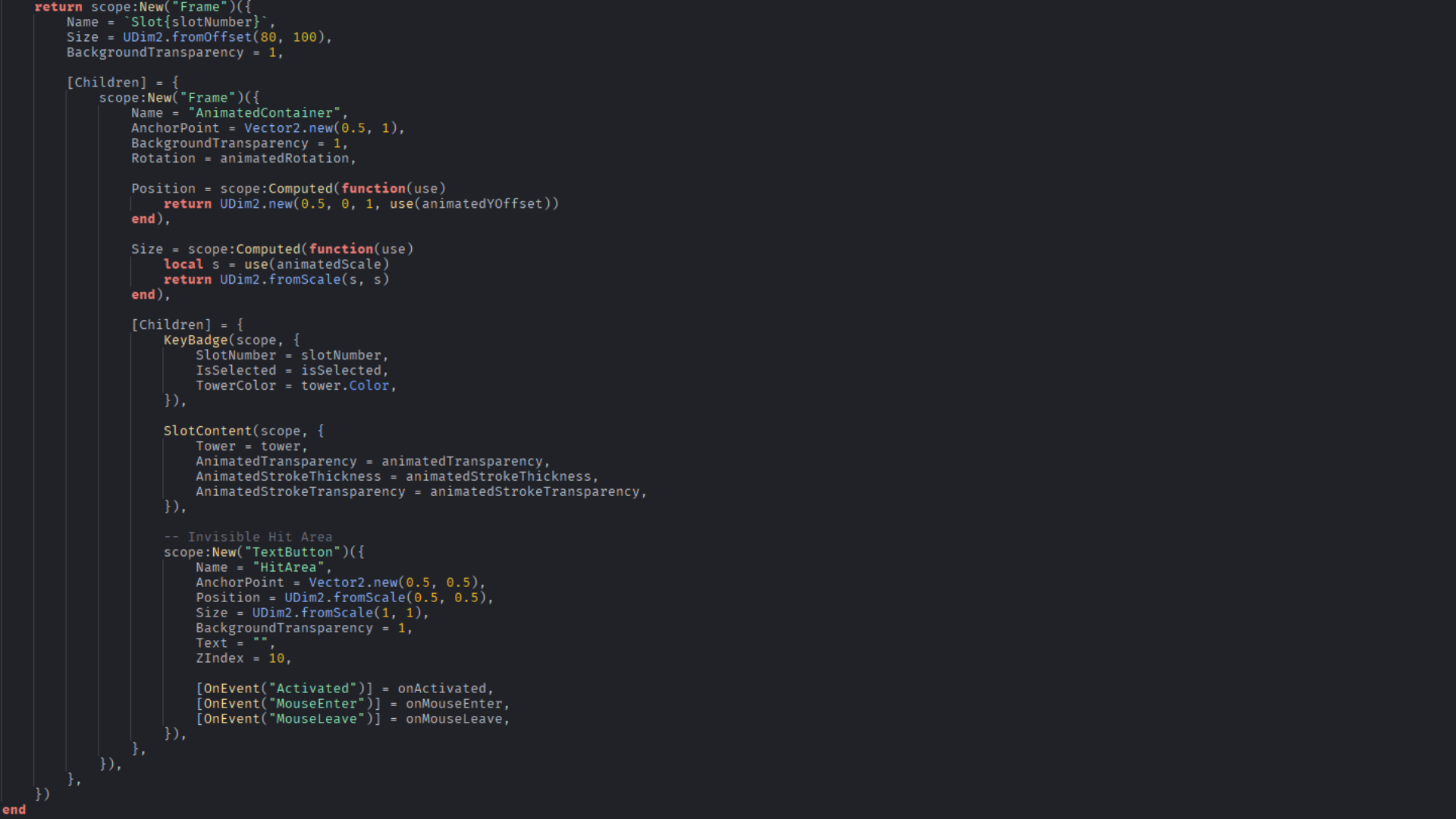Click the final end keyword at bottom
Viewport: 1456px width, 819px height.
coord(14,810)
